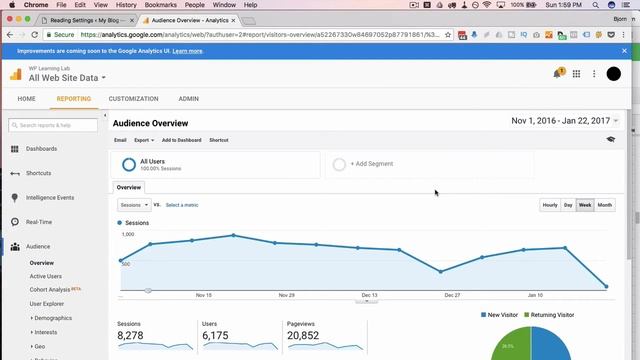Click the account profile avatar
Viewport: 640px width, 360px height.
(x=613, y=74)
